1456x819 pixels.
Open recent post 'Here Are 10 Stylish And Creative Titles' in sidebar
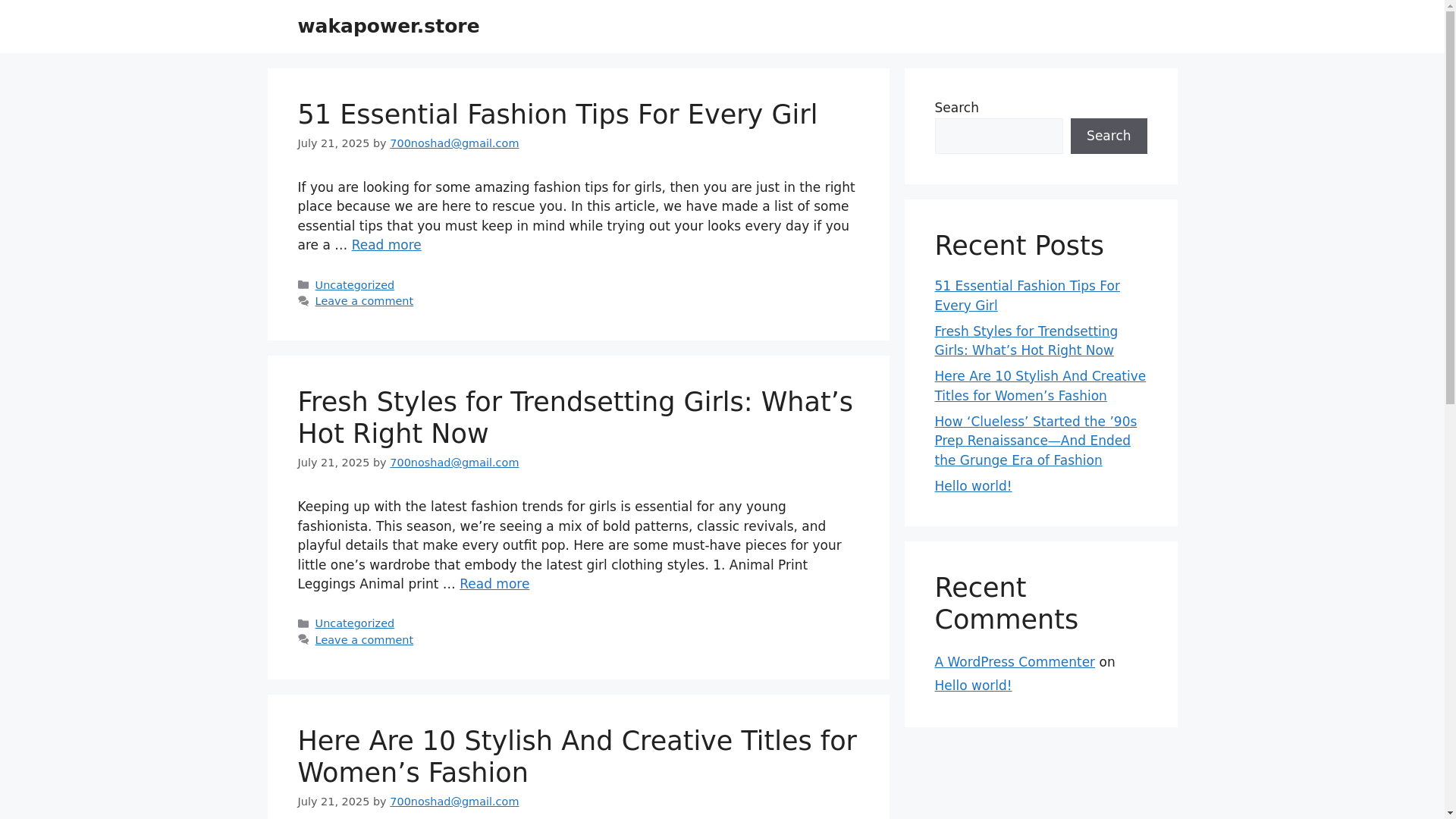(x=1040, y=386)
